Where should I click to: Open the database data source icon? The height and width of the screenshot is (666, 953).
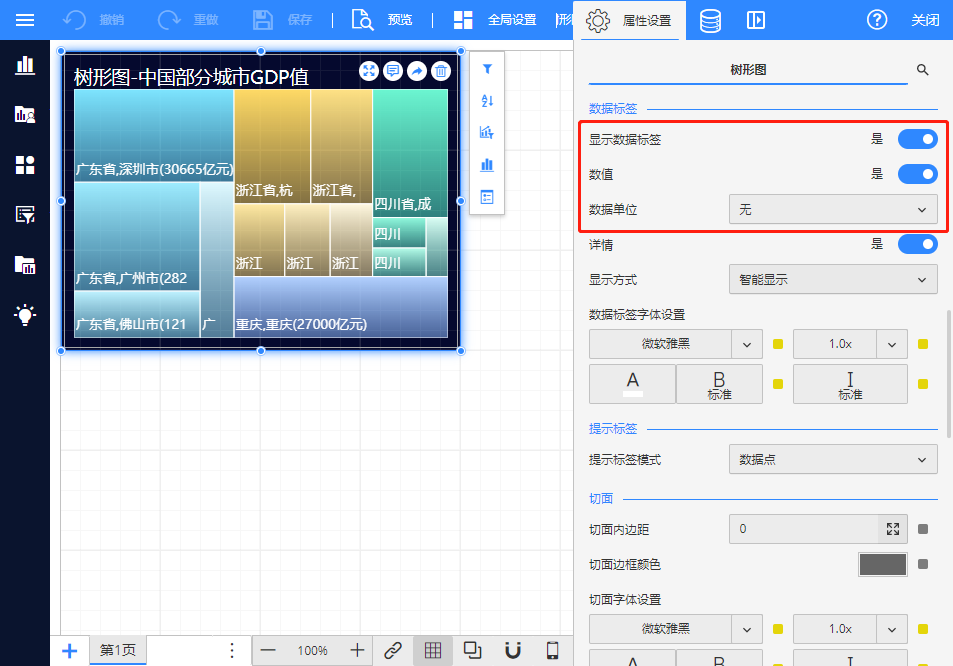click(x=710, y=20)
